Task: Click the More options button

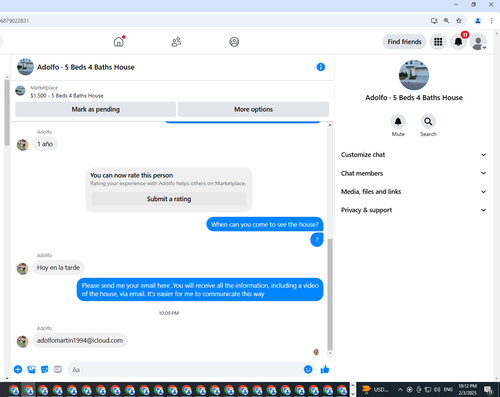Action: pyautogui.click(x=253, y=109)
